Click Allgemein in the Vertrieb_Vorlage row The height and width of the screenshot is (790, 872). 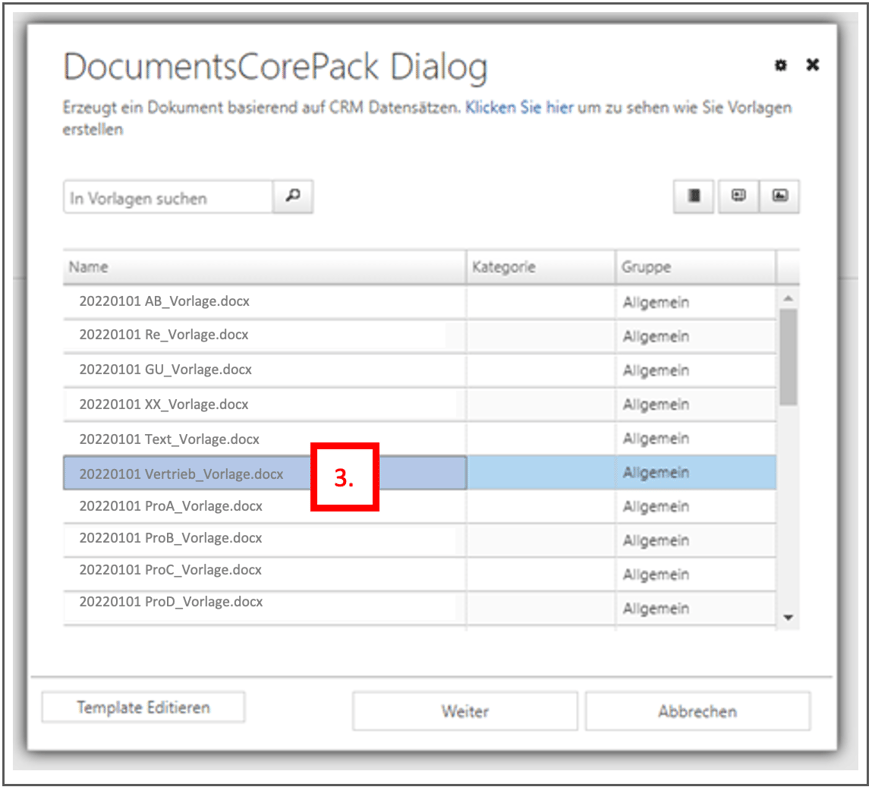pos(656,473)
